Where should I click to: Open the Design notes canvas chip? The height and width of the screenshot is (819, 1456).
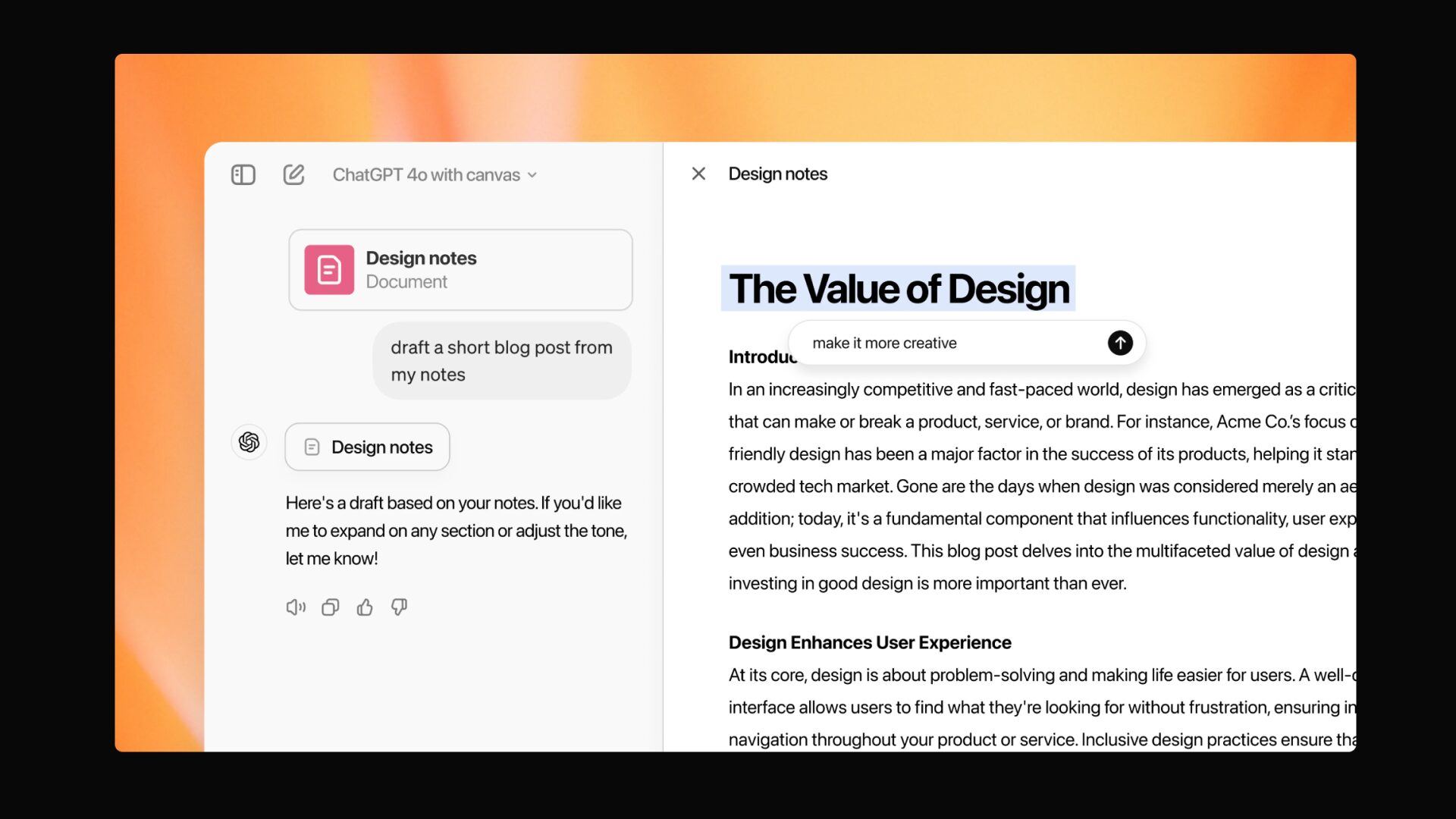tap(367, 447)
